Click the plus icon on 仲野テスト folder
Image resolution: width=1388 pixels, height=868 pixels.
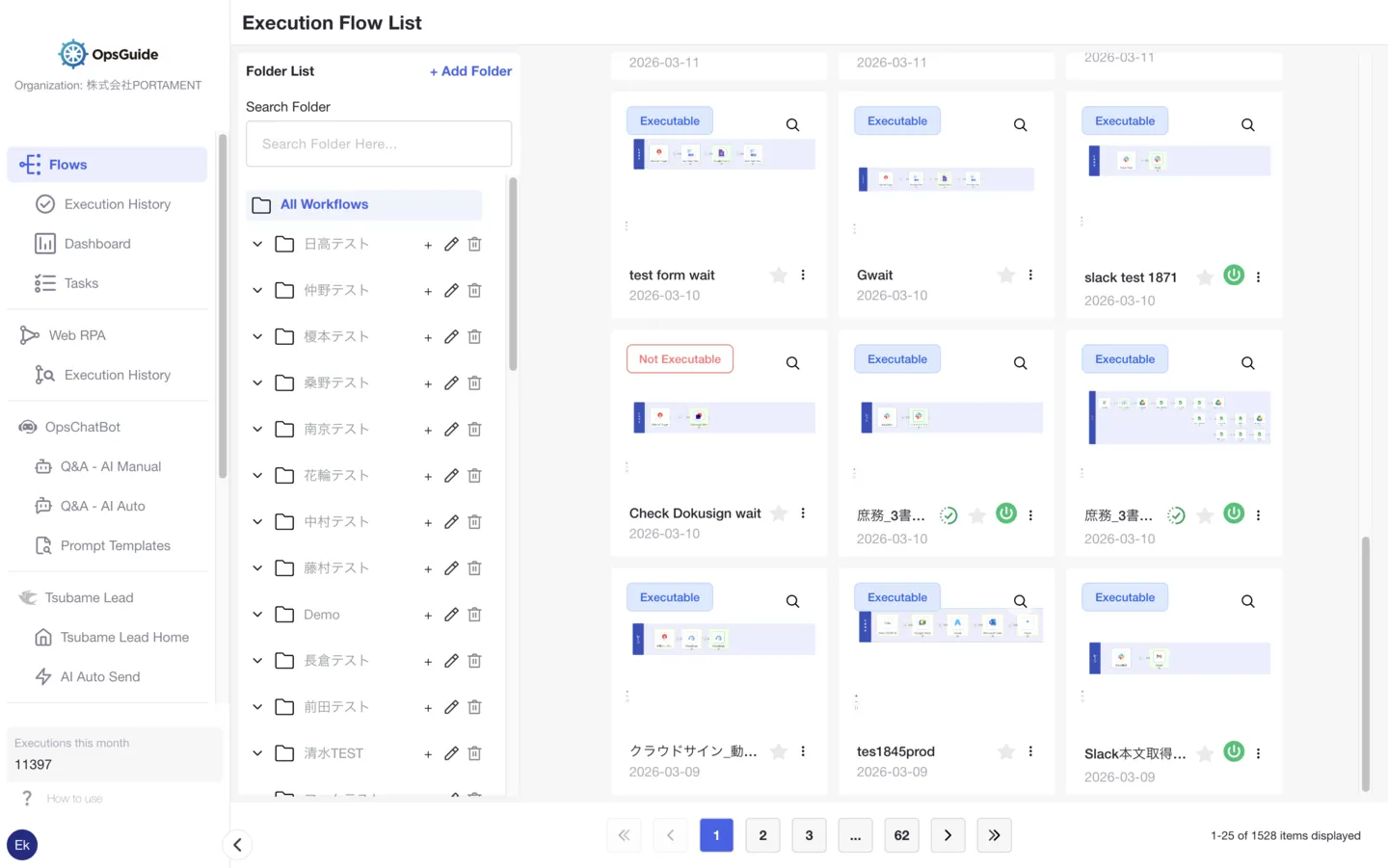click(428, 290)
